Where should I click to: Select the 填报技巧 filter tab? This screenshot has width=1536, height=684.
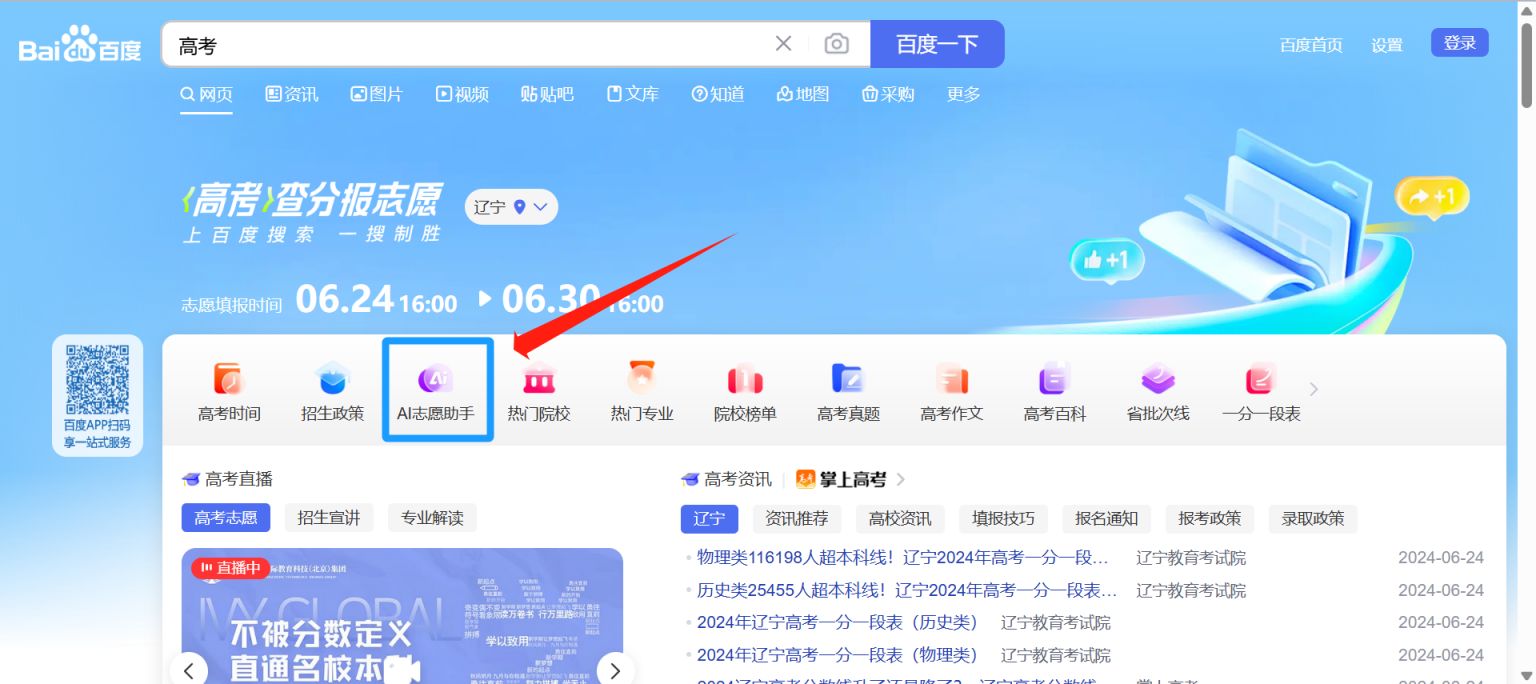coord(1004,518)
